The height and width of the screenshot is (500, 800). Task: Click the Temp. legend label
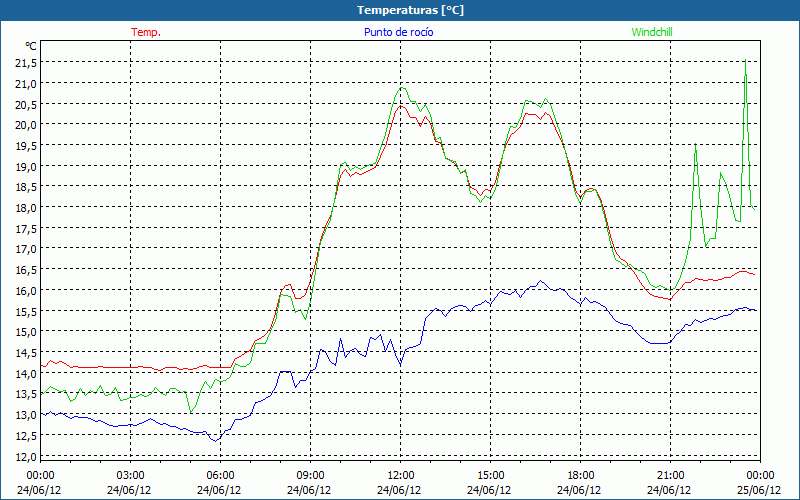(146, 32)
